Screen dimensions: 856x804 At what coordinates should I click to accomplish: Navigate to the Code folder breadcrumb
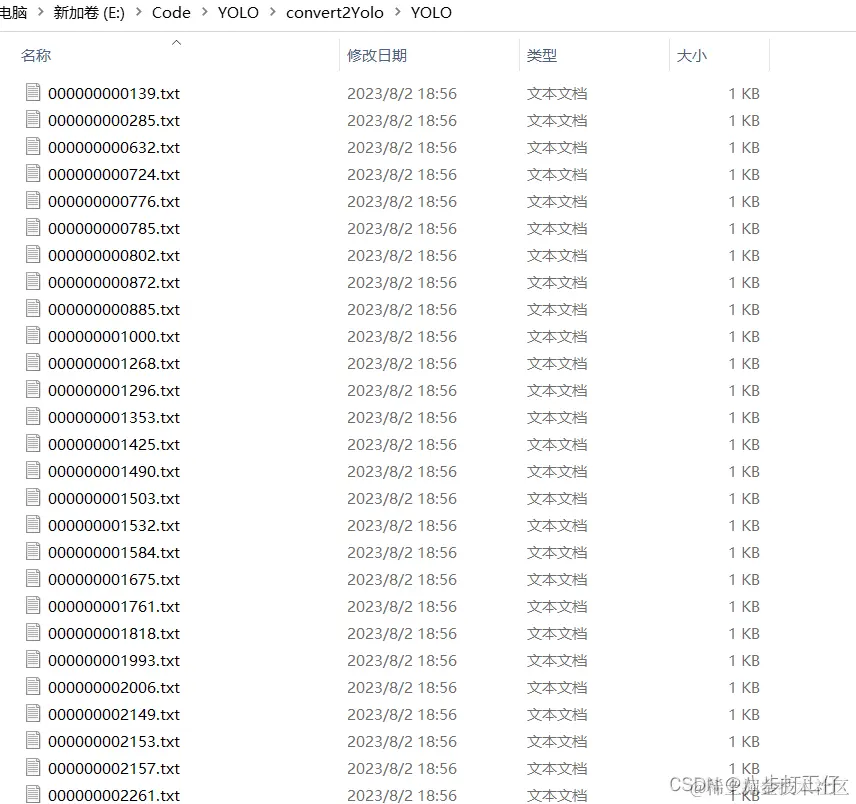(x=171, y=13)
